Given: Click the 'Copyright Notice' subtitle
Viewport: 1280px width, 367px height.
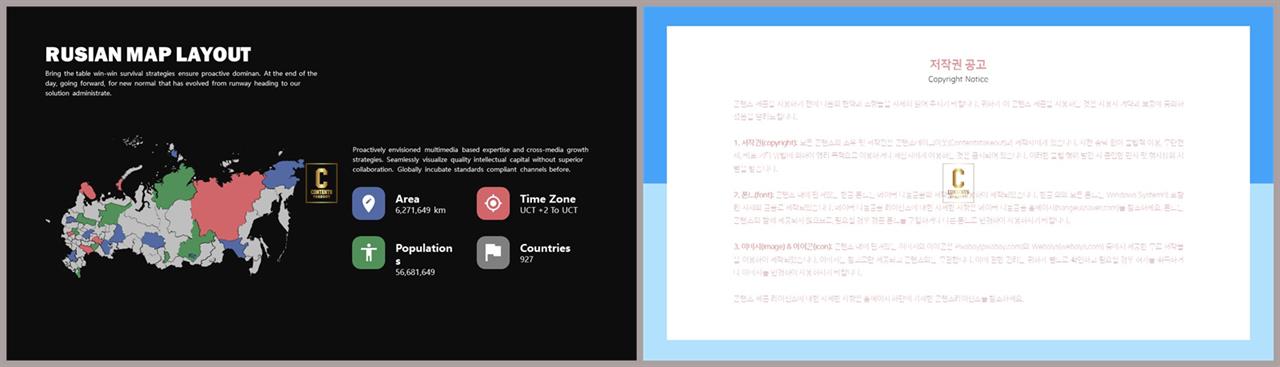Looking at the screenshot, I should point(958,79).
